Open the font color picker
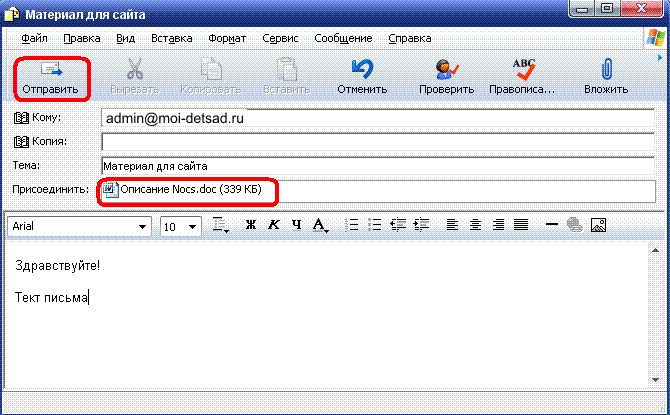The image size is (670, 415). tap(321, 226)
